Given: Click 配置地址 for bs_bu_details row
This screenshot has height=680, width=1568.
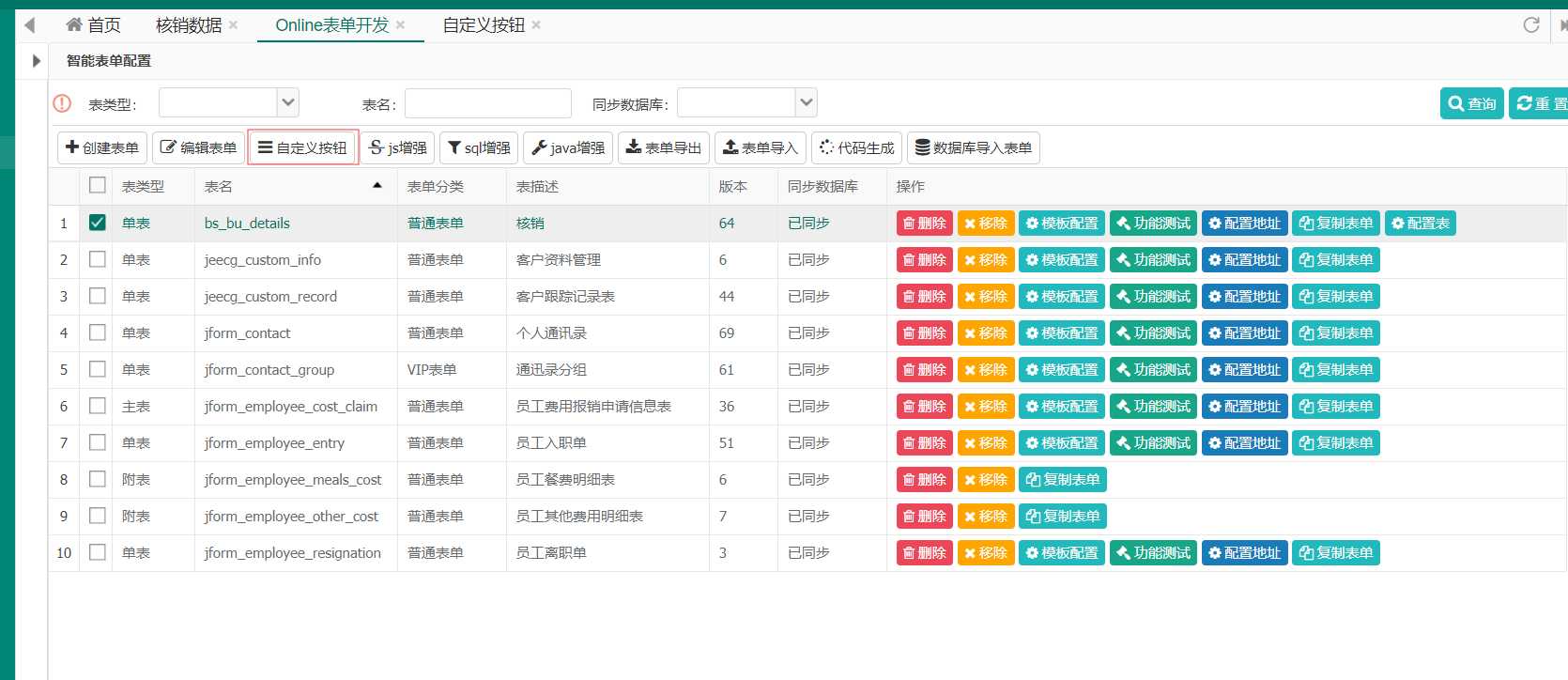Looking at the screenshot, I should pyautogui.click(x=1244, y=224).
